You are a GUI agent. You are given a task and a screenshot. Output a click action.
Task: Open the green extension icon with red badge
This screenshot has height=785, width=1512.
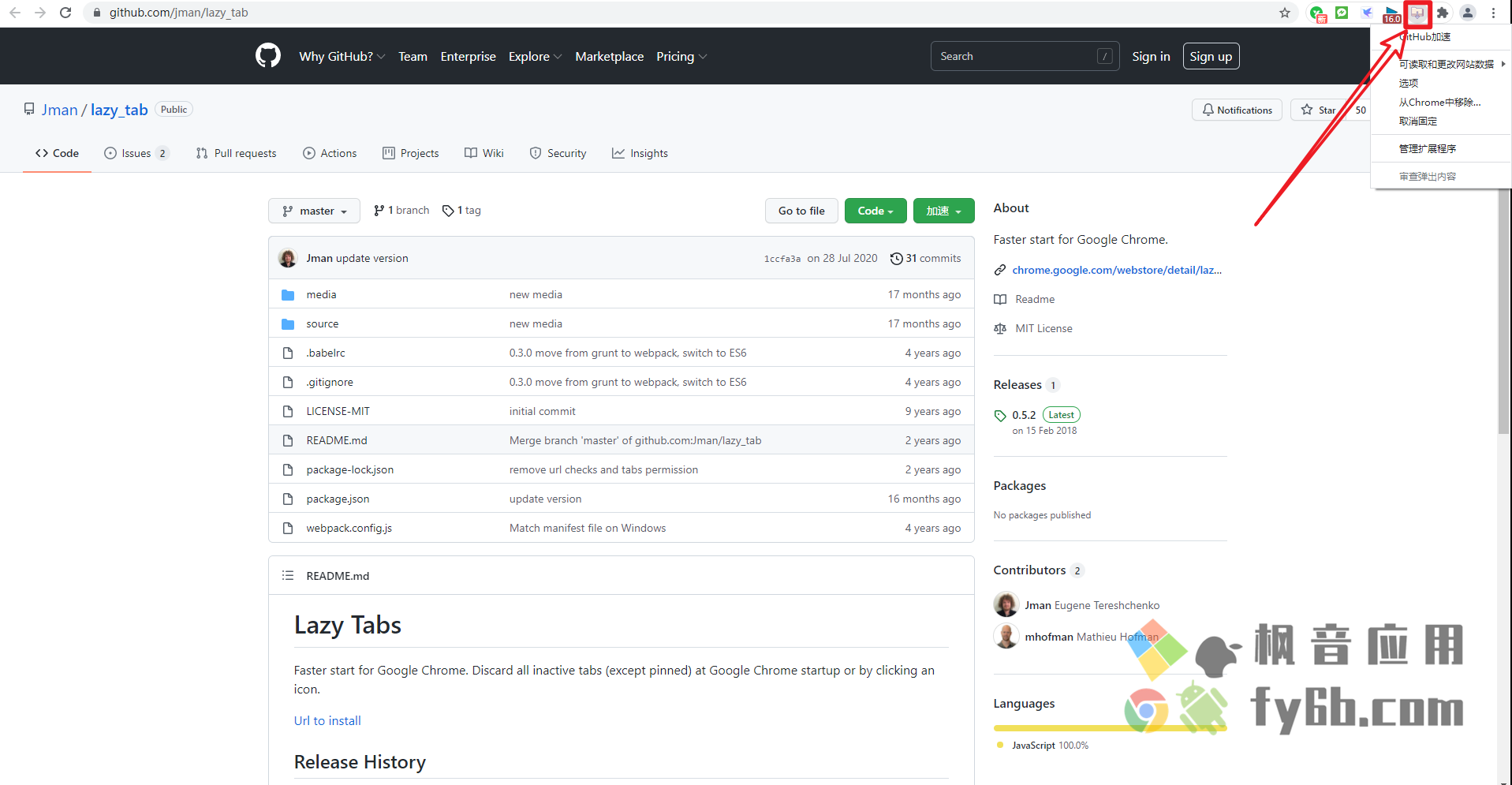(x=1317, y=13)
